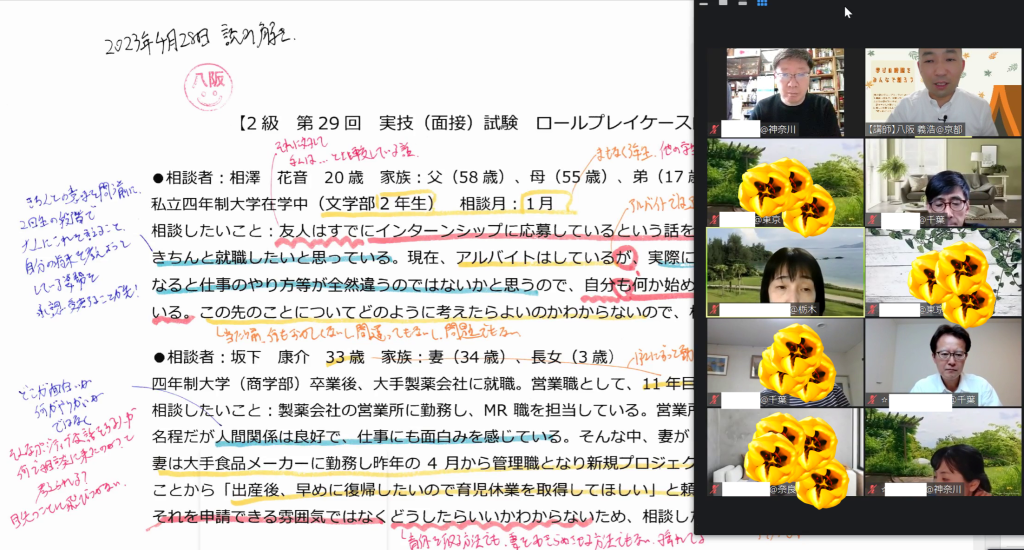
Task: Select white-shirt man with glasses video tile
Action: (x=942, y=361)
